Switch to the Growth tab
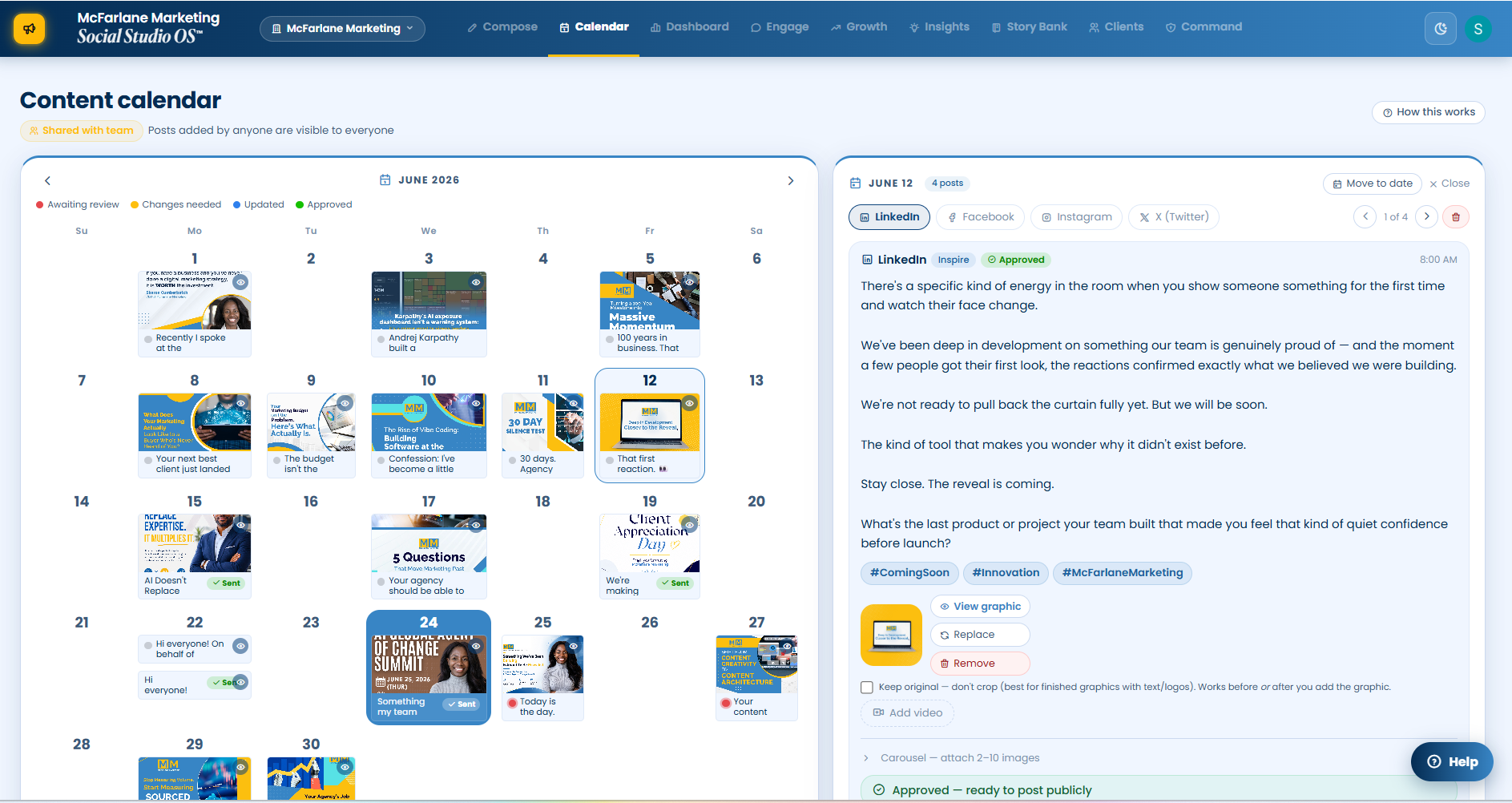This screenshot has height=803, width=1512. [x=859, y=27]
